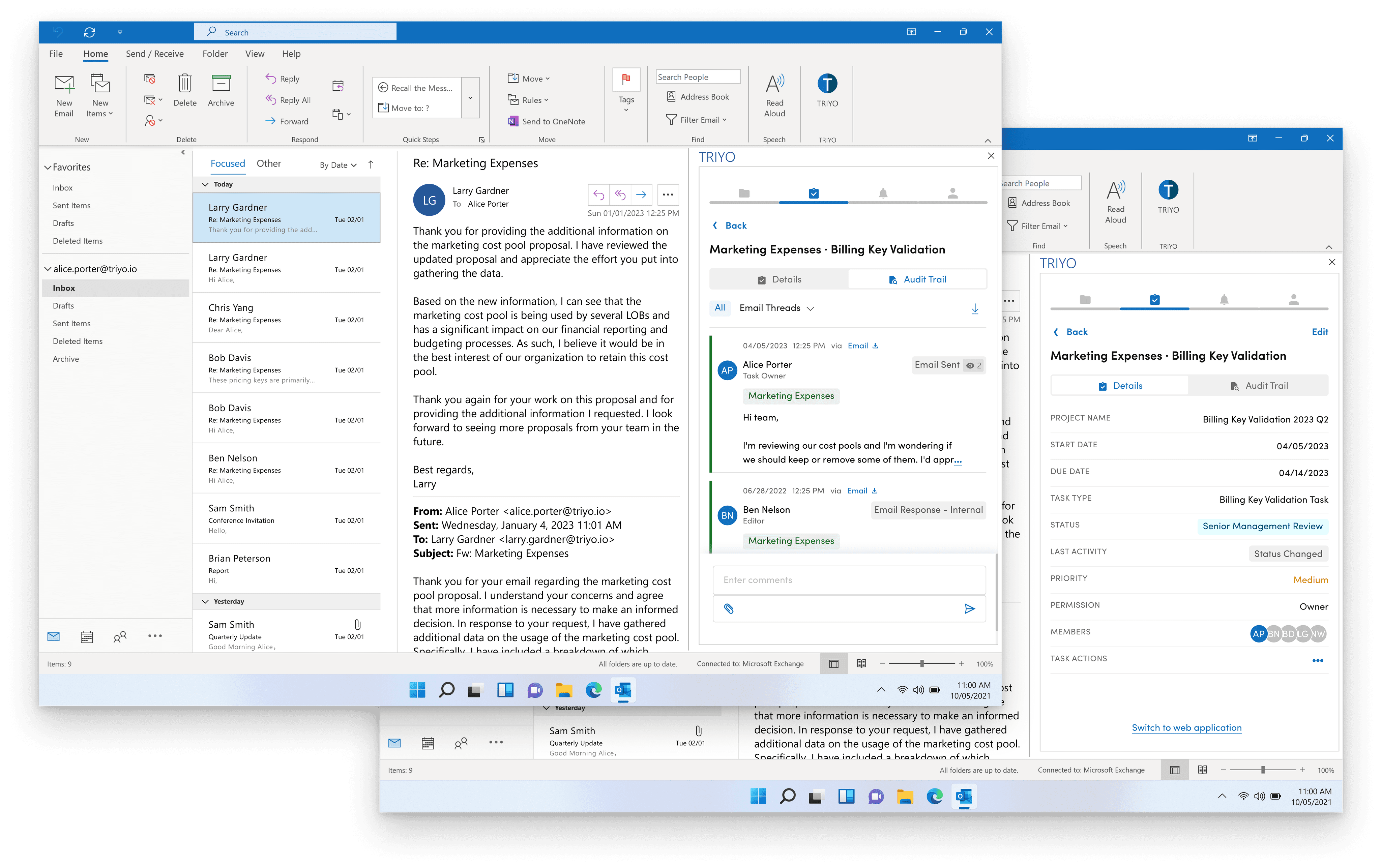Click the Read Aloud speech icon
Viewport: 1381px width, 868px height.
774,84
